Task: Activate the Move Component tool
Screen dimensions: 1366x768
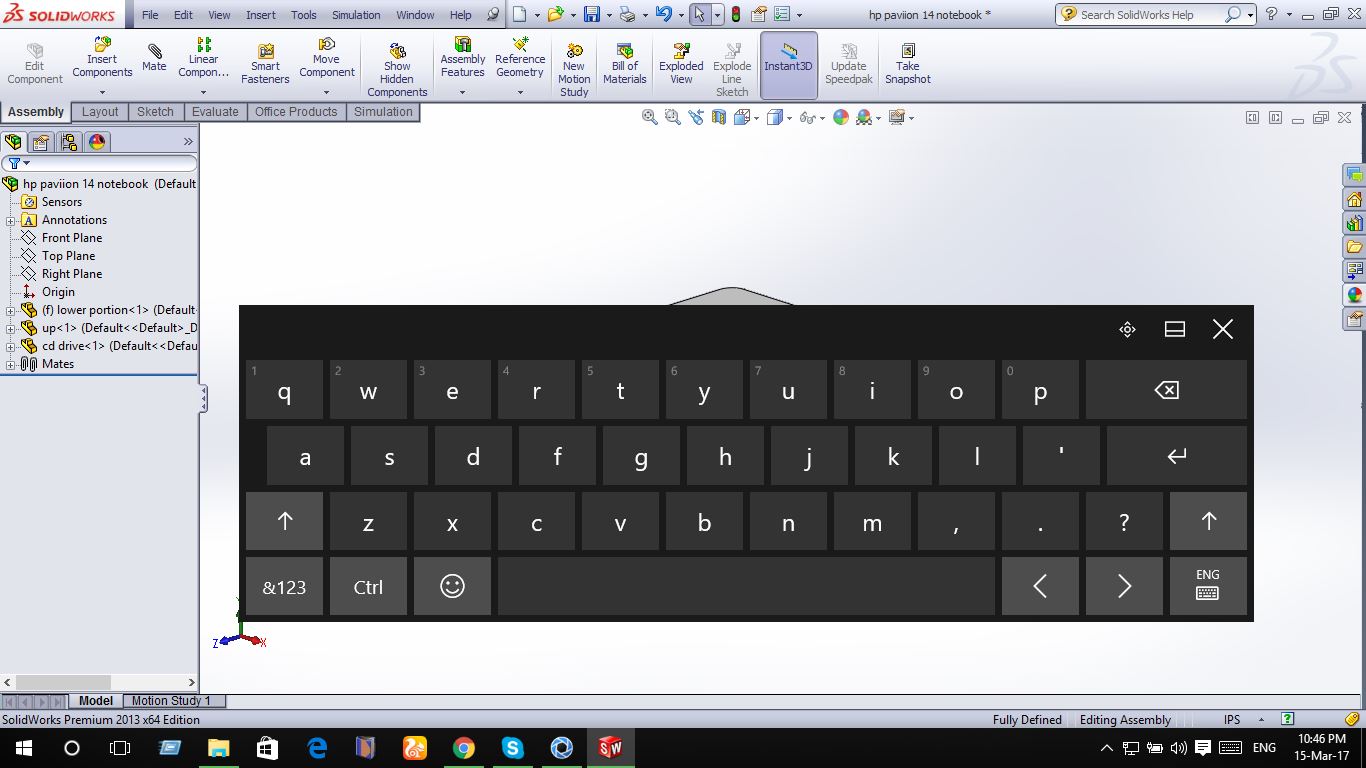Action: click(327, 58)
